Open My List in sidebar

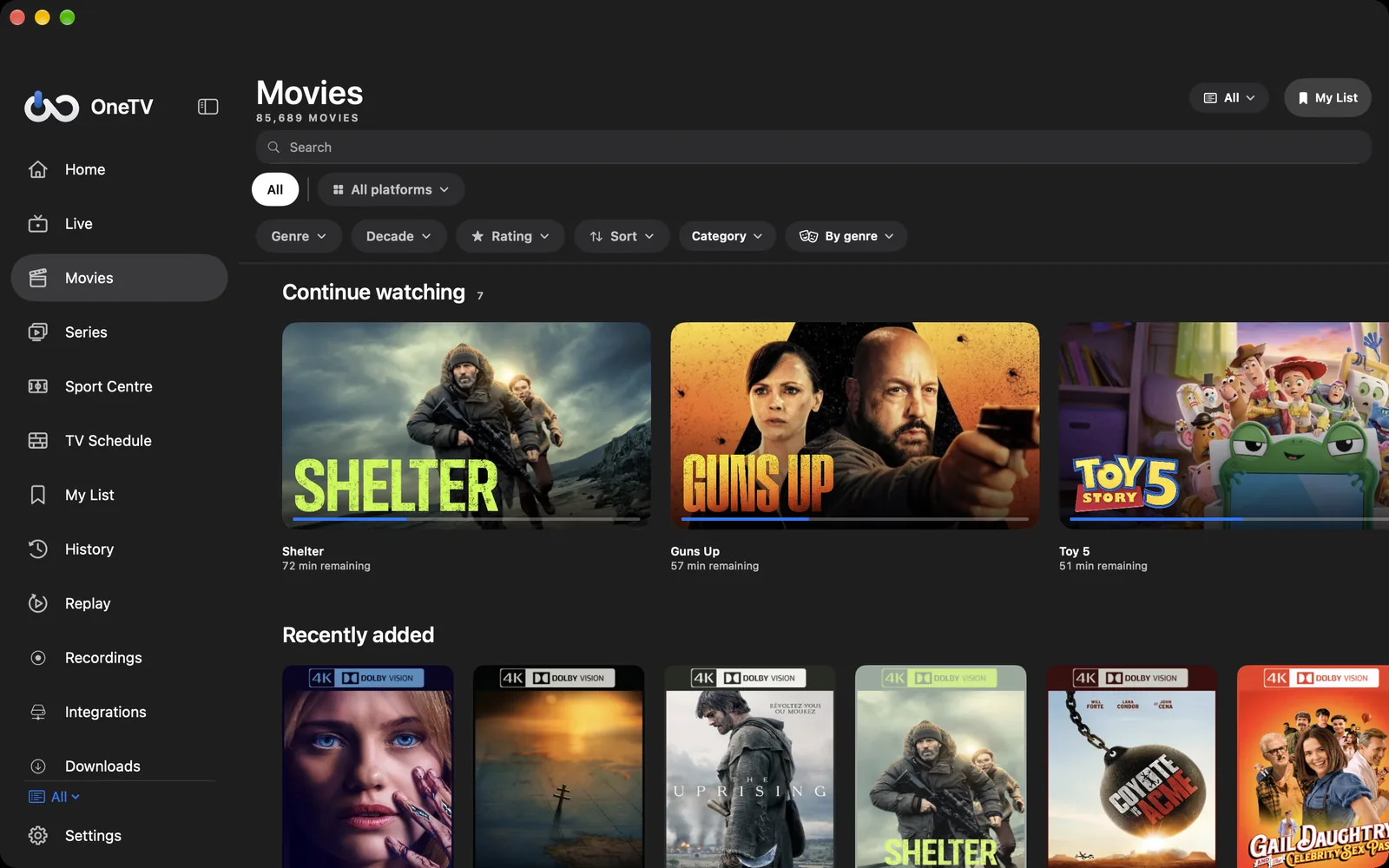click(119, 495)
